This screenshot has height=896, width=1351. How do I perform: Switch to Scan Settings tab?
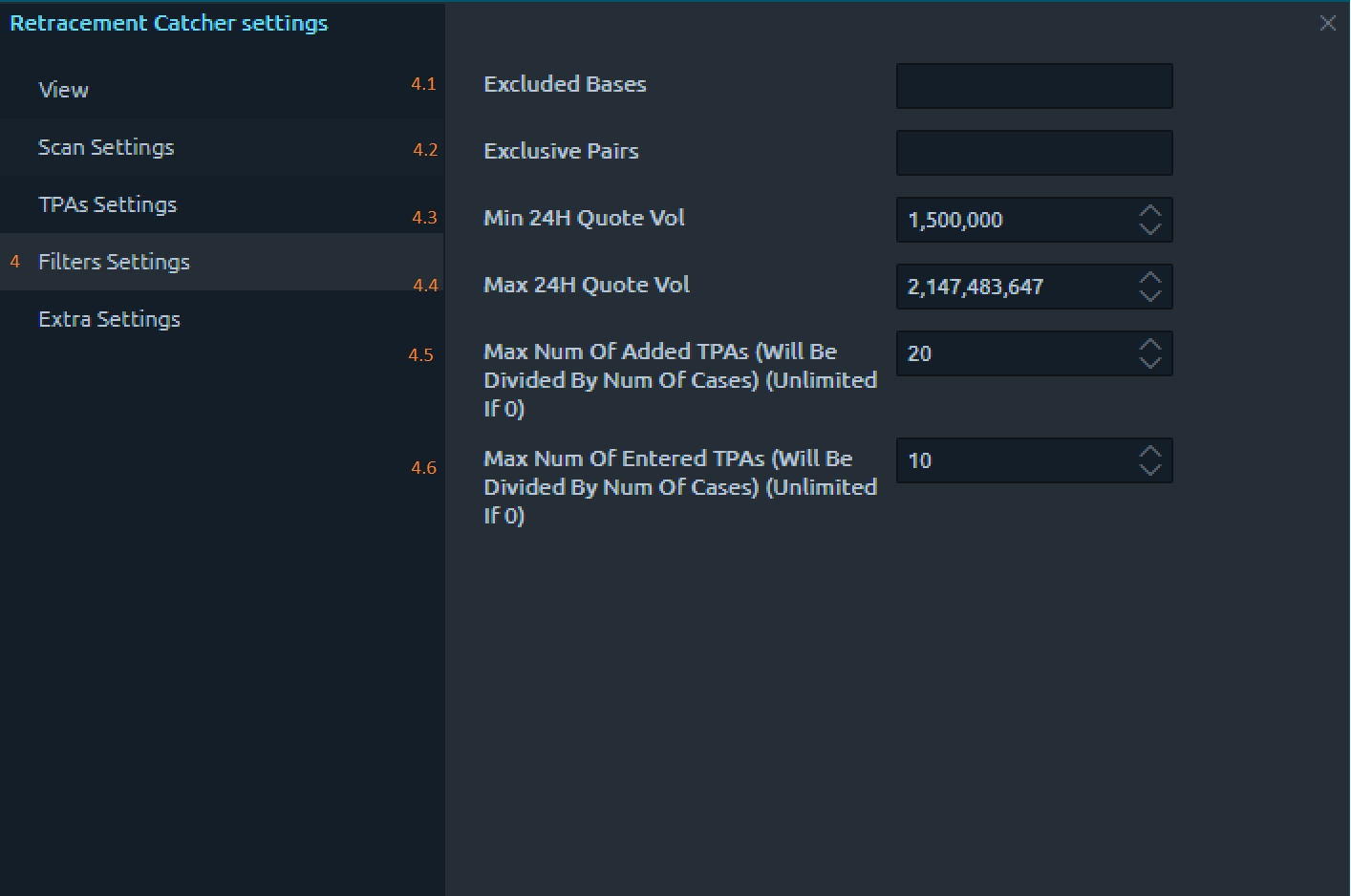(106, 147)
